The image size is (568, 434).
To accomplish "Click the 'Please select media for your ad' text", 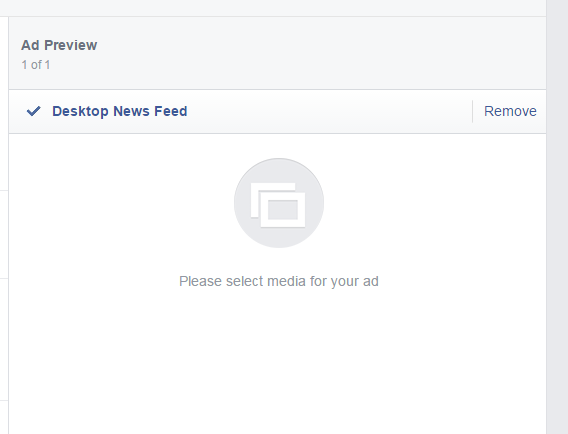I will (x=279, y=281).
